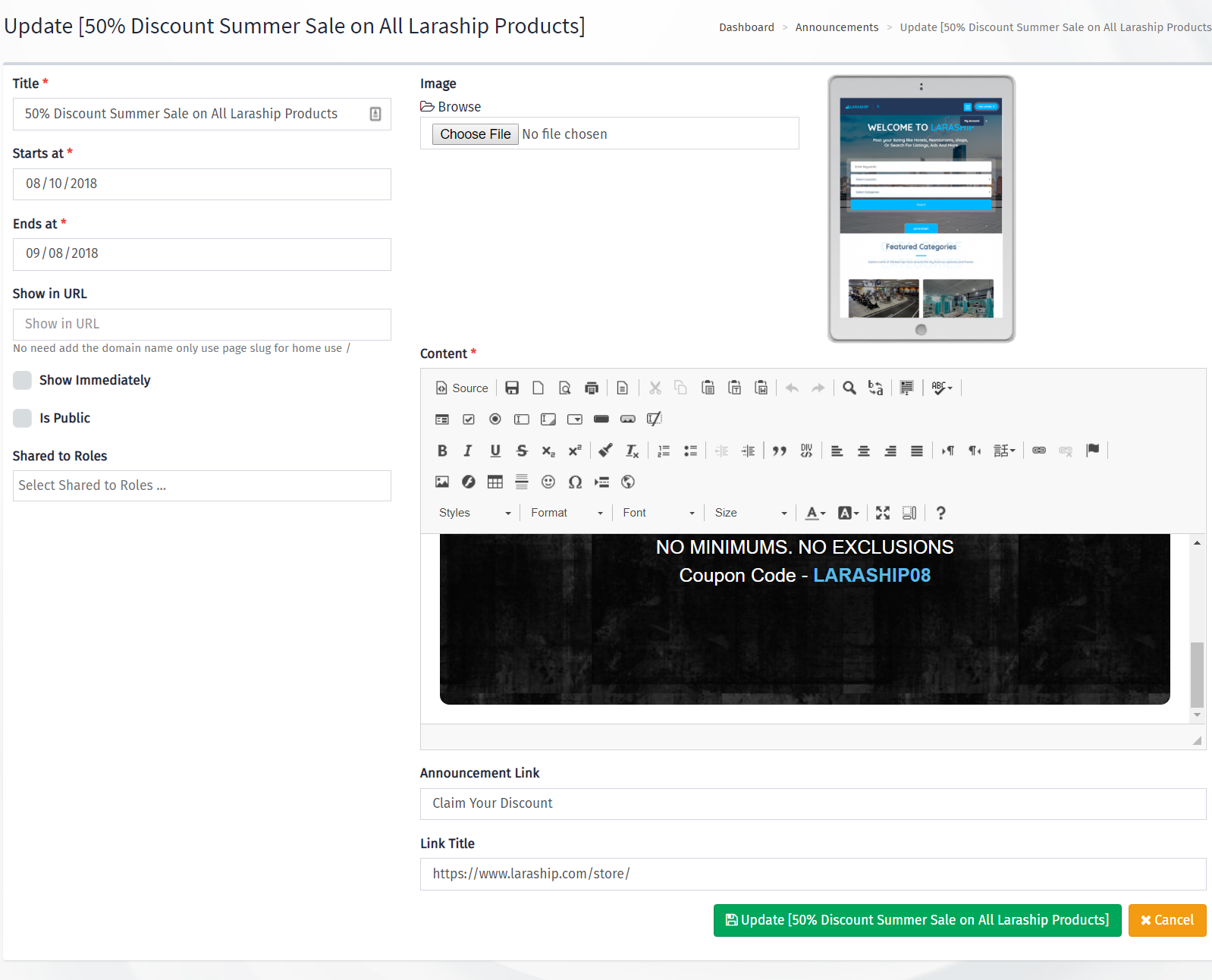
Task: Apply italic formatting in editor toolbar
Action: point(468,451)
